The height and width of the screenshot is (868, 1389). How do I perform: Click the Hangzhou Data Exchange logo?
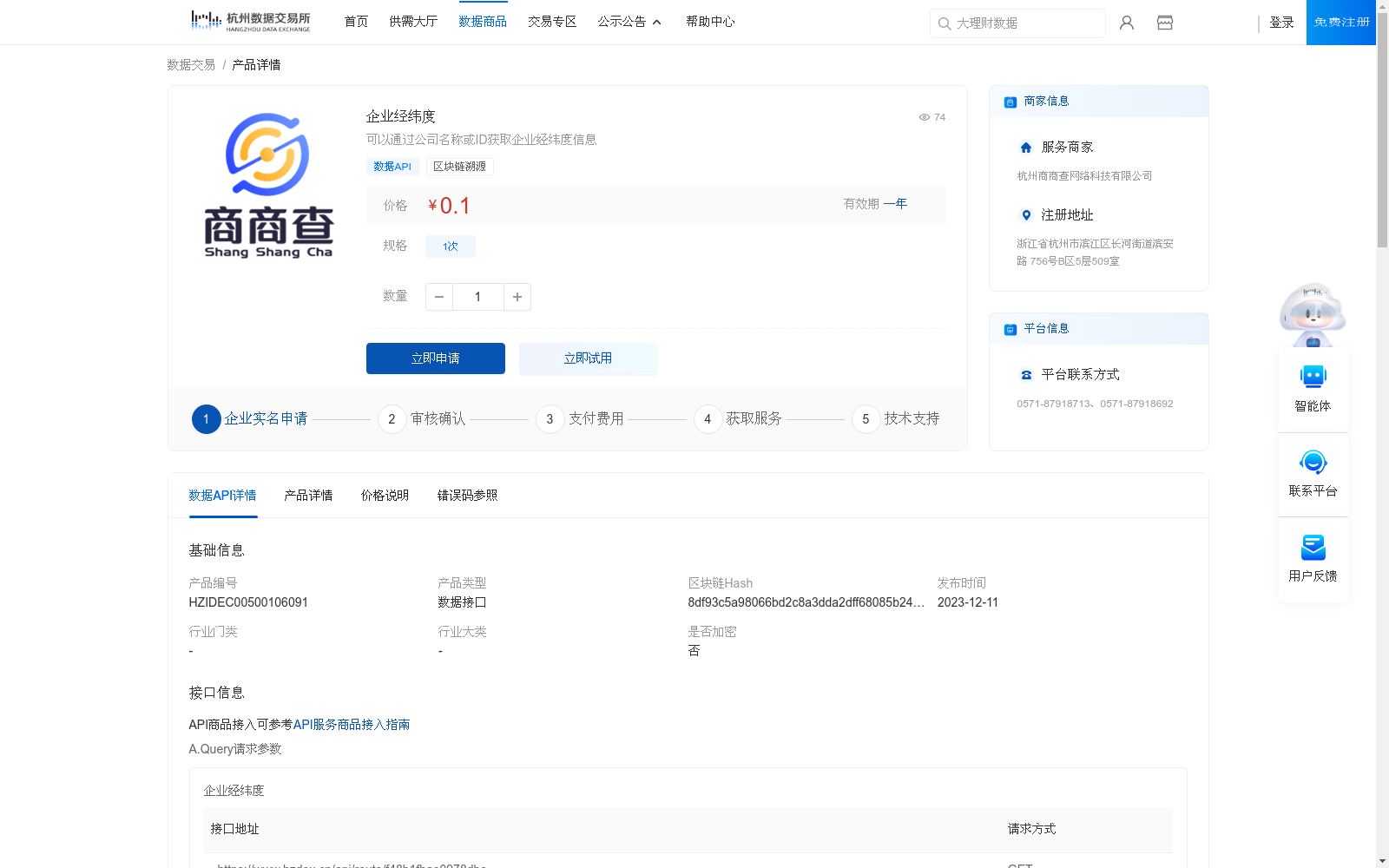(x=250, y=22)
